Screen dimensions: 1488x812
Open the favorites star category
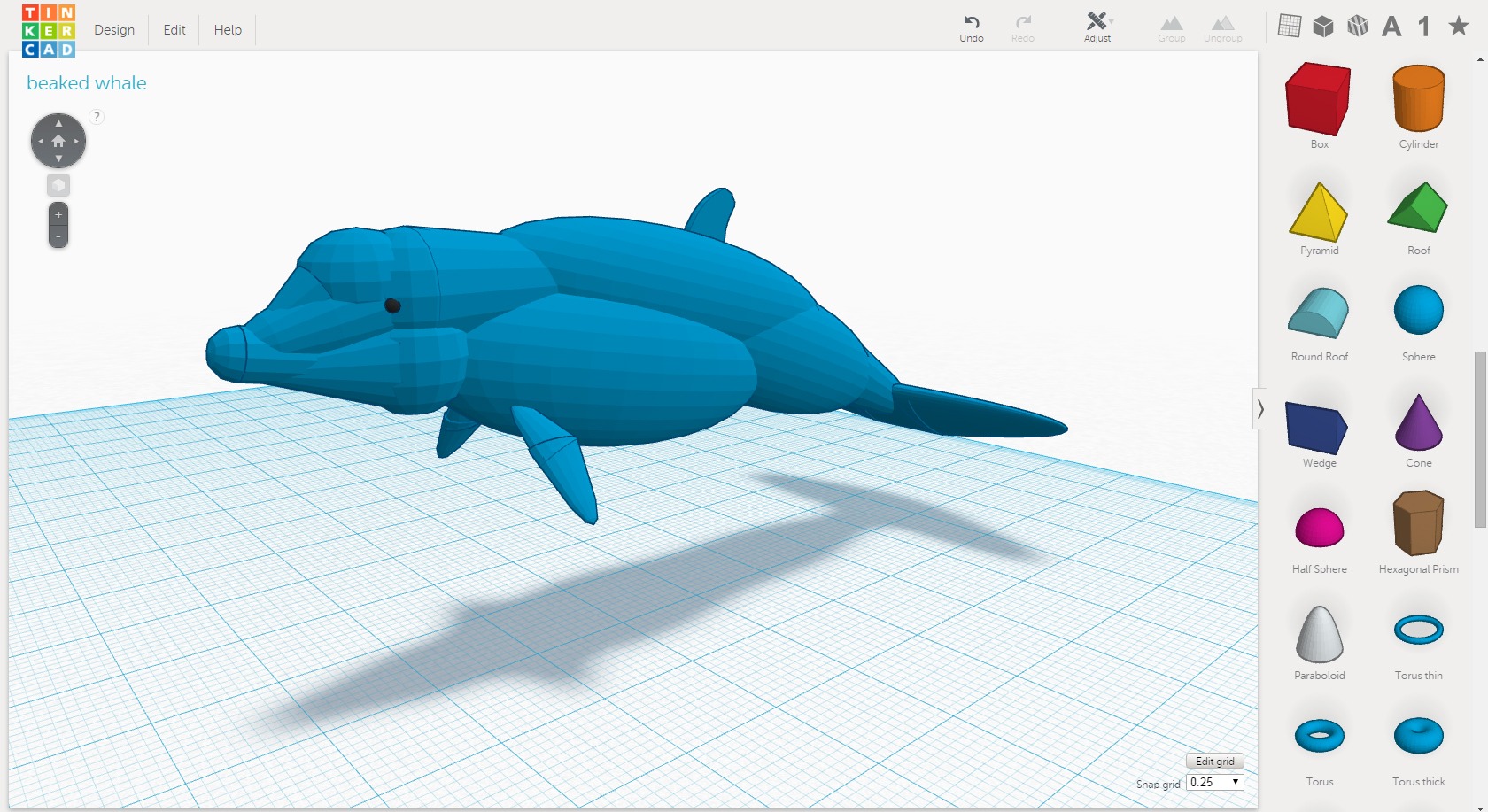click(x=1459, y=26)
